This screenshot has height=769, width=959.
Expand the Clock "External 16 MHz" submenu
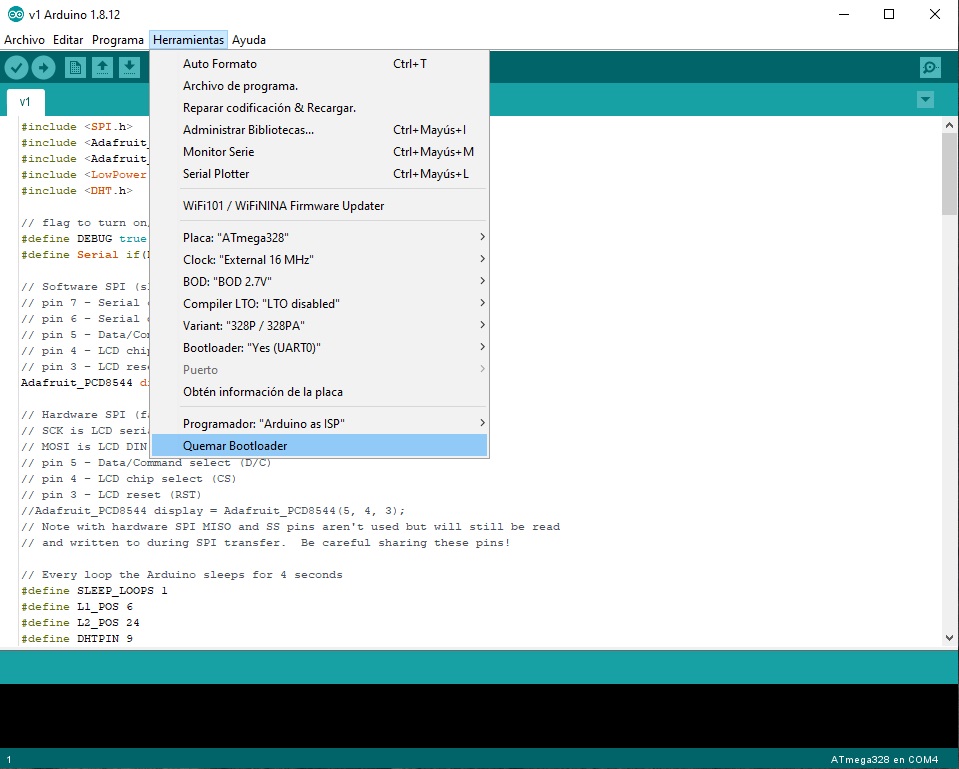point(319,259)
